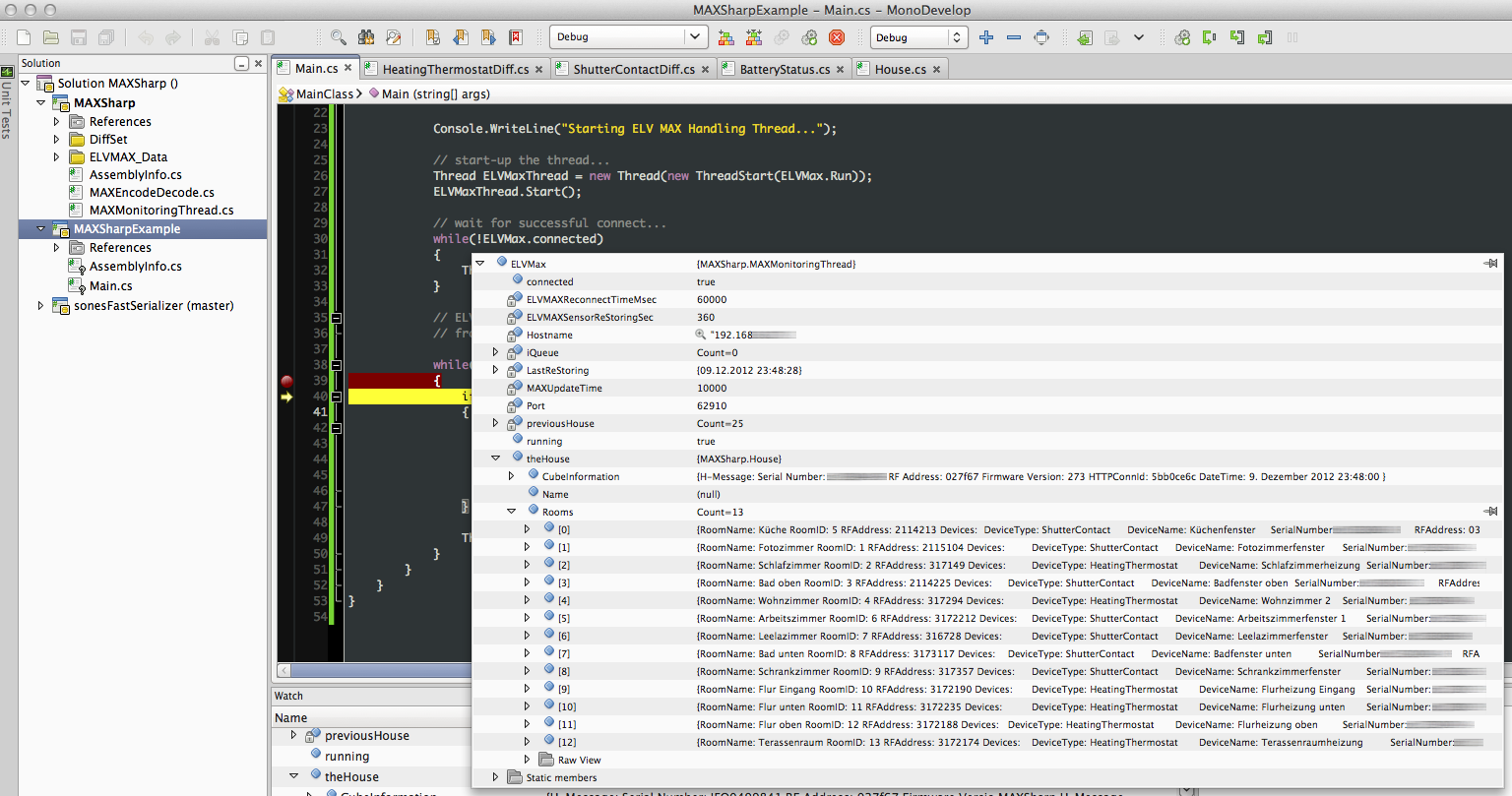Collapse the MAXSharp project node
The image size is (1512, 796).
(x=41, y=102)
